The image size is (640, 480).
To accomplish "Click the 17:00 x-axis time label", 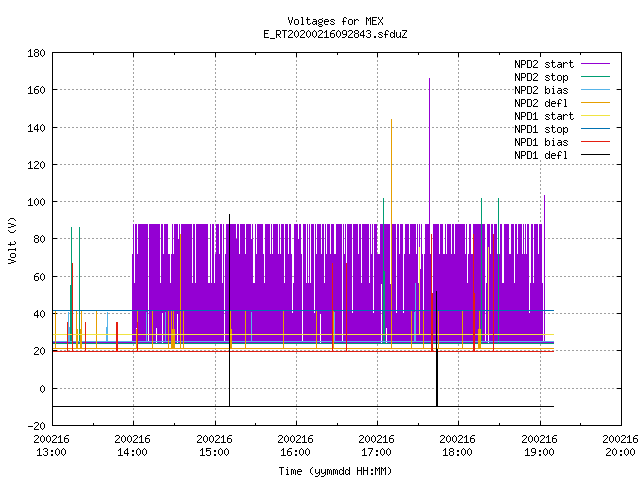I will [376, 453].
